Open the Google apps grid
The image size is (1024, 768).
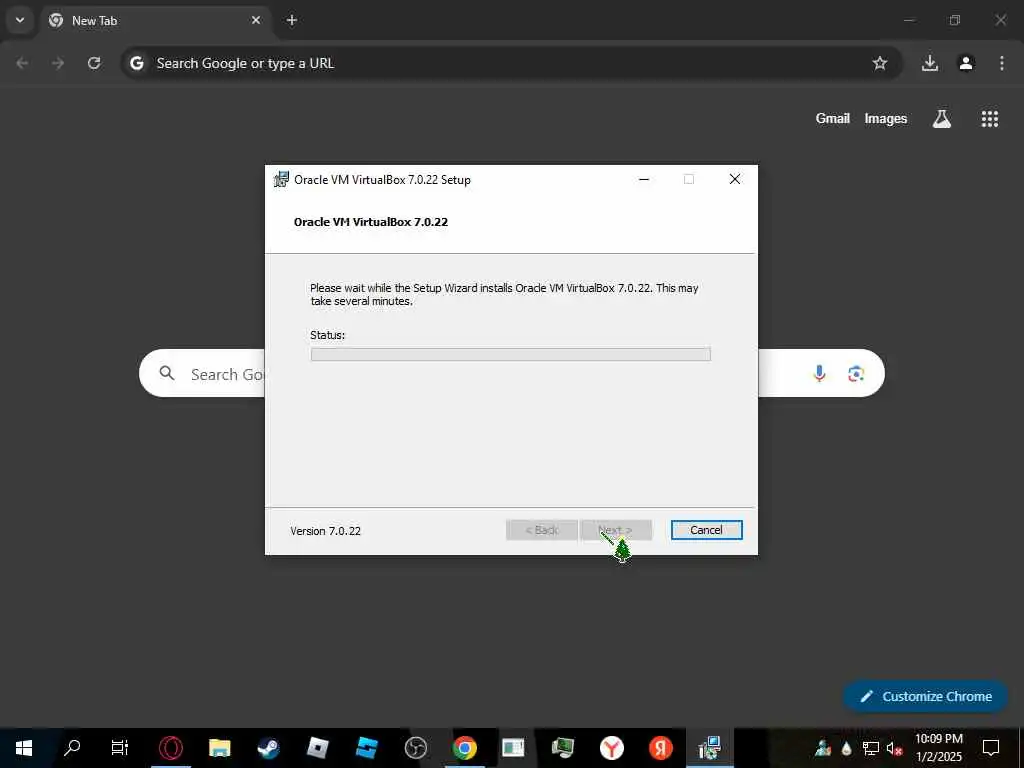[x=990, y=118]
